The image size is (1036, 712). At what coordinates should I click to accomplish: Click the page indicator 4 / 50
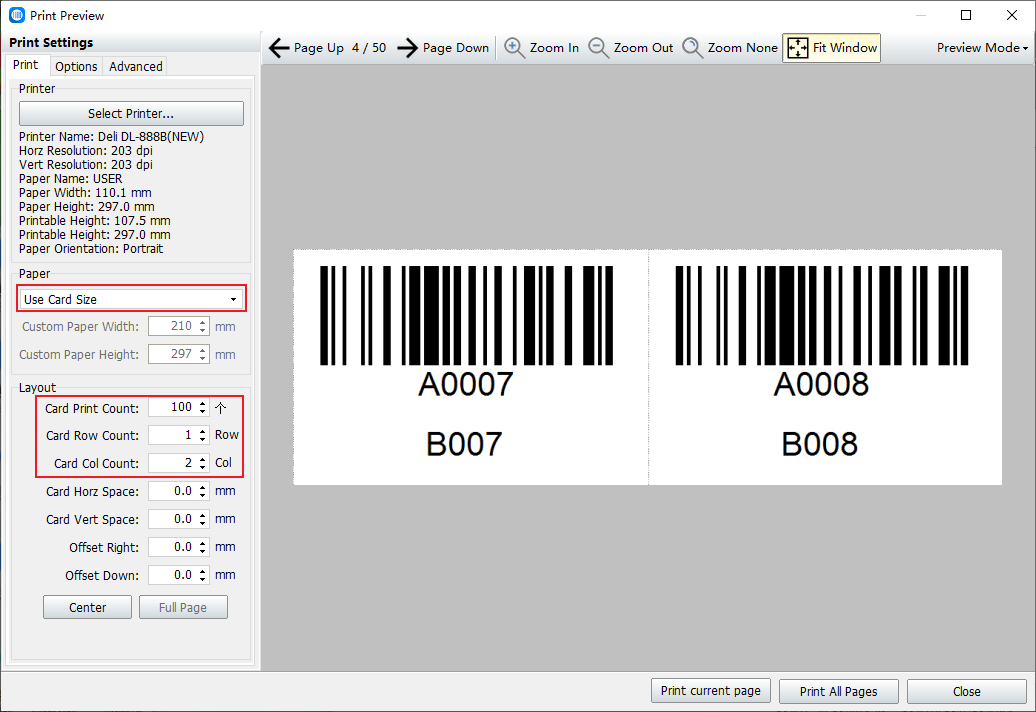(x=369, y=48)
